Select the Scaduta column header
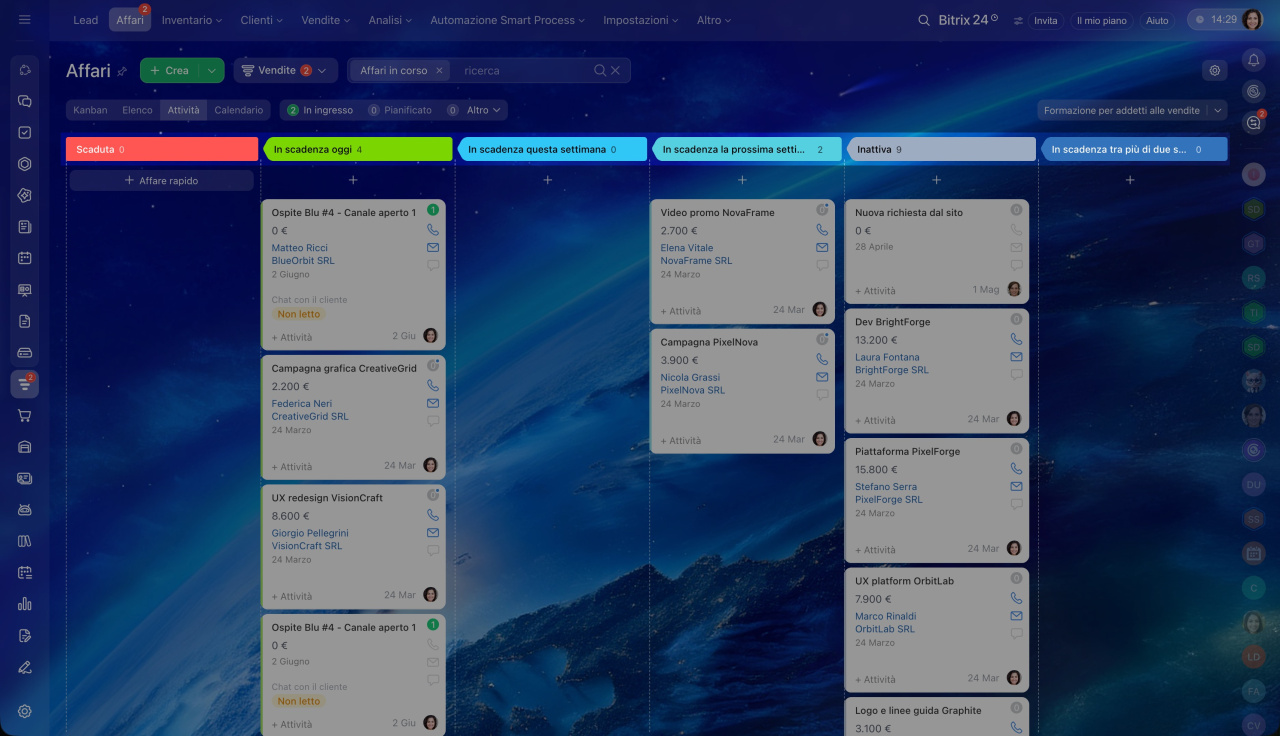The image size is (1280, 736). [163, 149]
